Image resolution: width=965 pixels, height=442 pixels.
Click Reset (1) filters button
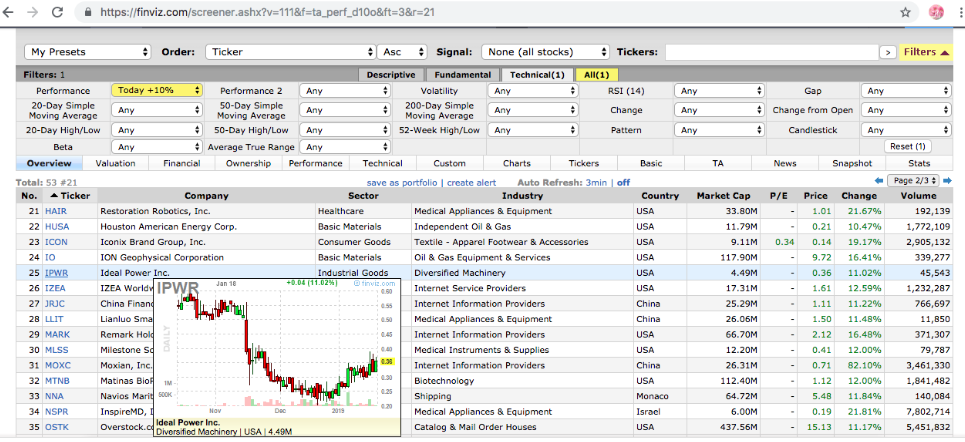point(907,147)
